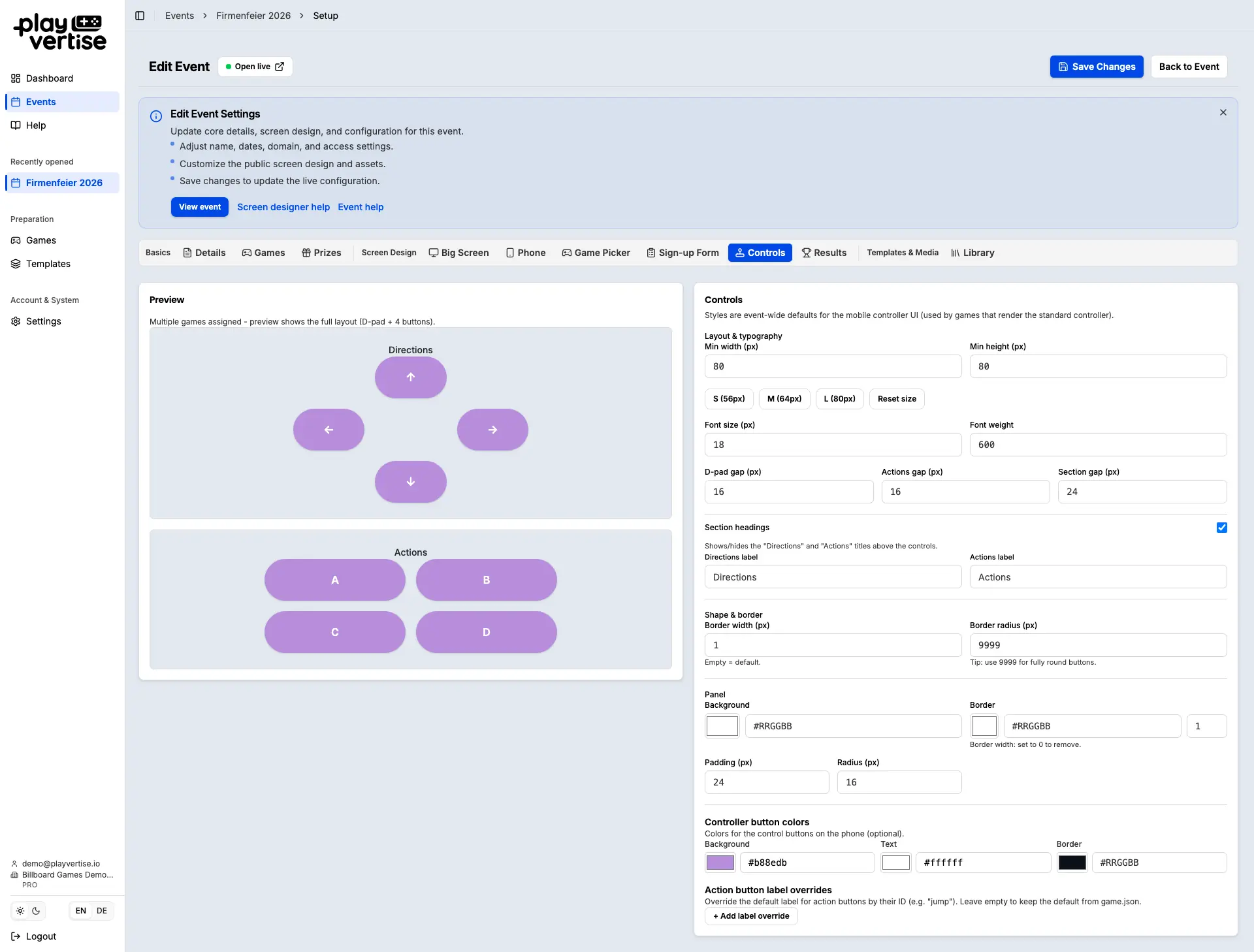Screen dimensions: 1254x952
Task: Switch to dark theme moon icon
Action: click(x=36, y=911)
